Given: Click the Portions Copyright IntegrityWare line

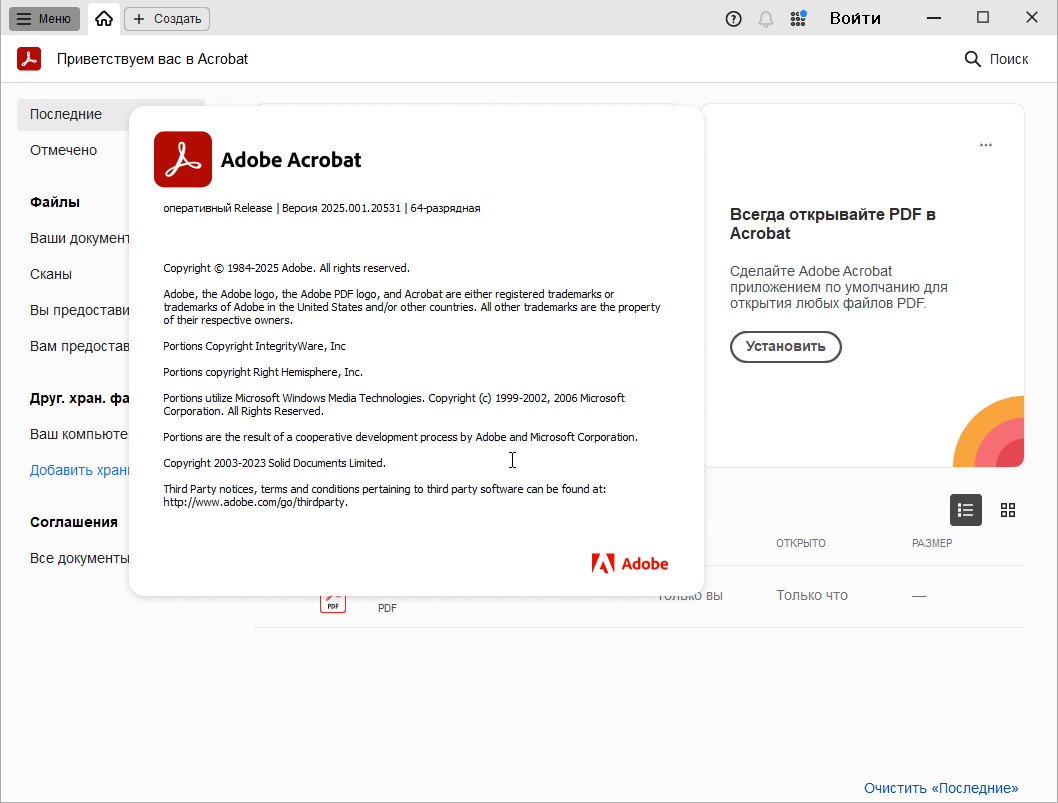Looking at the screenshot, I should pyautogui.click(x=254, y=346).
